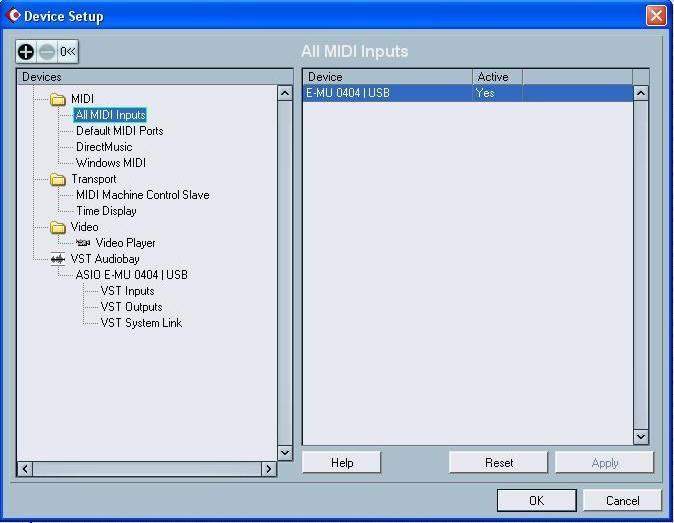Screen dimensions: 674x523
Task: Click the Active column header
Action: point(497,77)
